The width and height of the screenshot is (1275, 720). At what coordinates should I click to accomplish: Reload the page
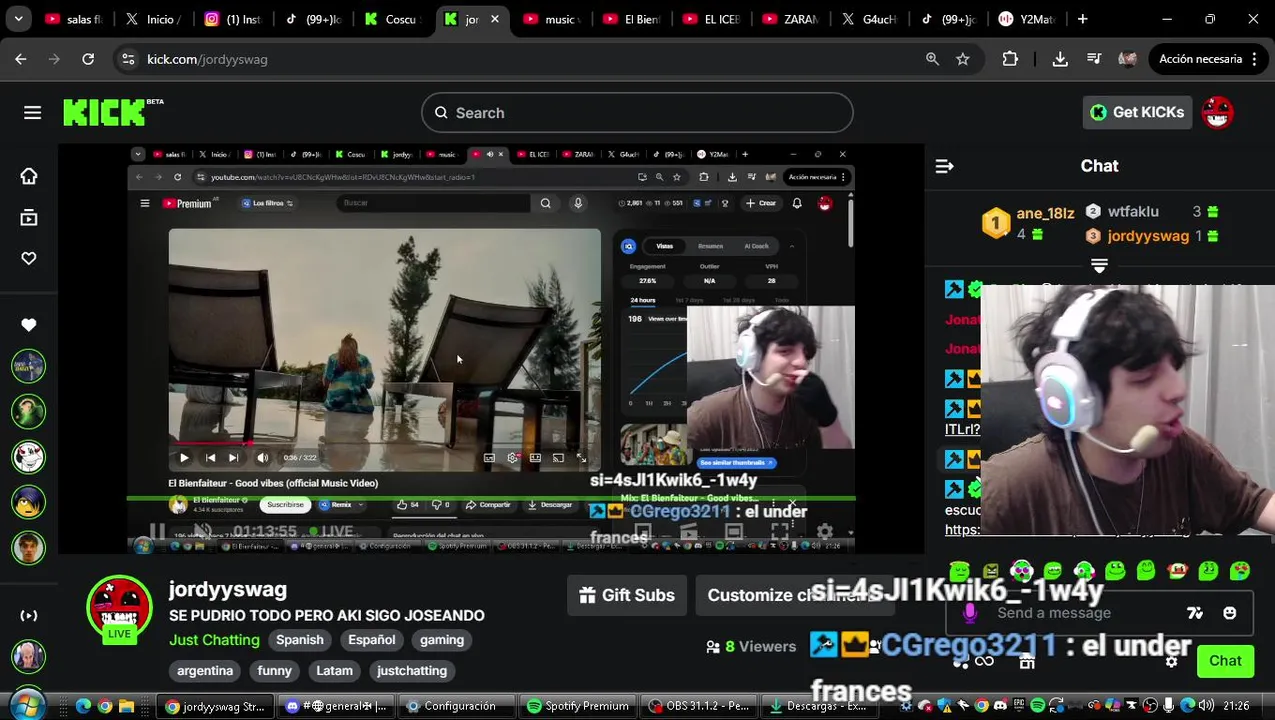88,59
